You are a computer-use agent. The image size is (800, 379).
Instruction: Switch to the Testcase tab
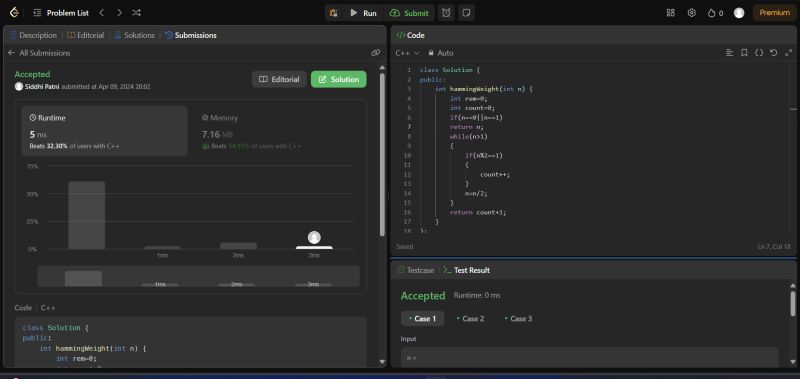tap(416, 270)
